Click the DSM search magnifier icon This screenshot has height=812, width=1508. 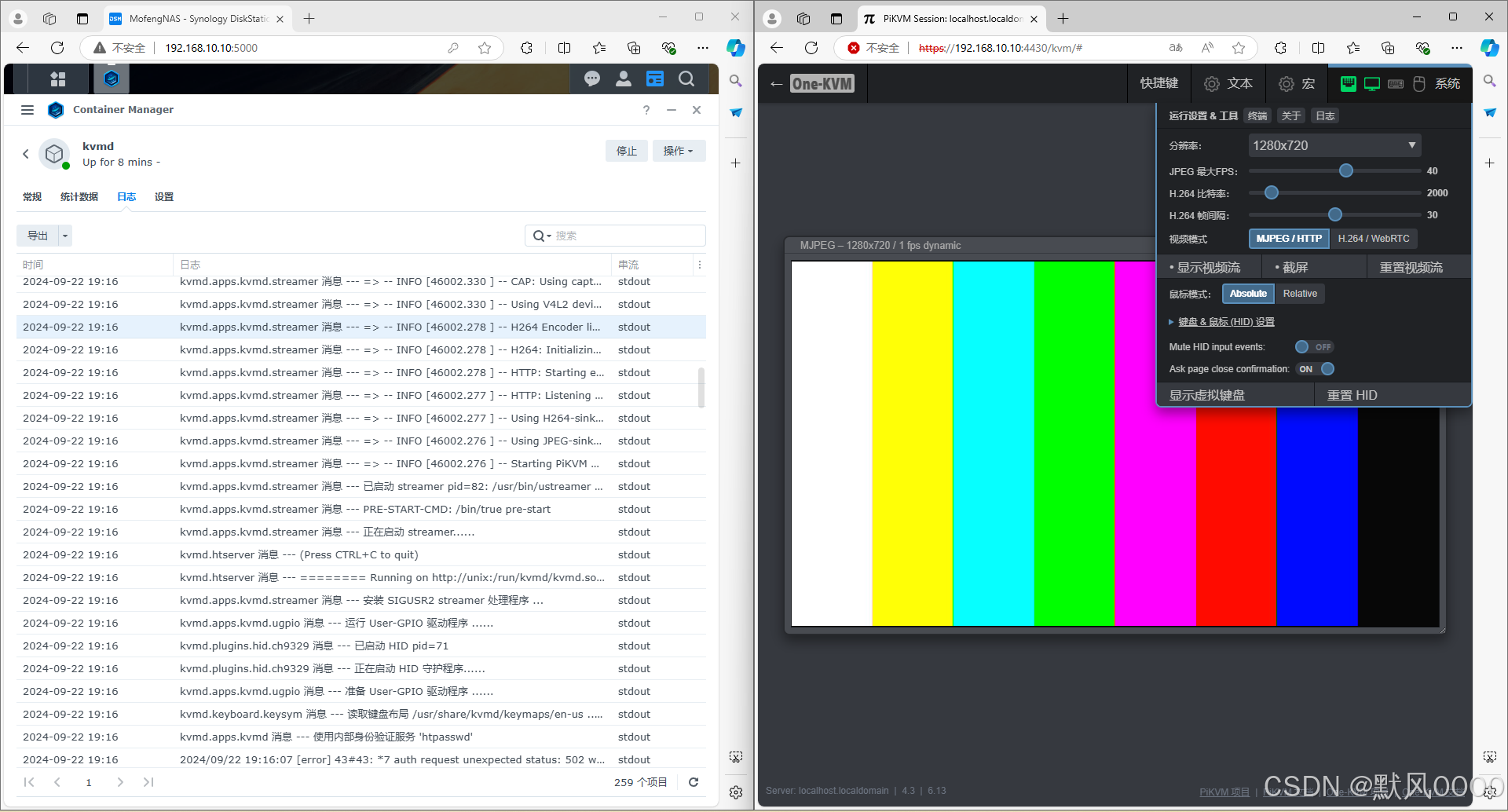tap(686, 79)
